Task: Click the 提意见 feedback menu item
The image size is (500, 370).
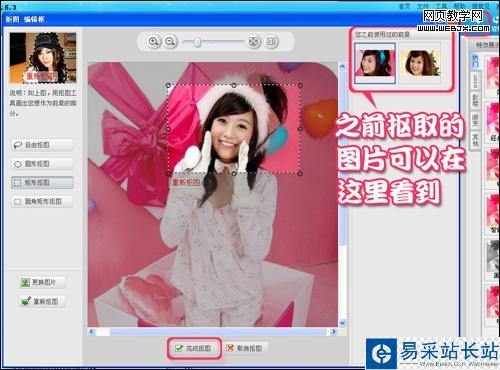Action: click(481, 6)
